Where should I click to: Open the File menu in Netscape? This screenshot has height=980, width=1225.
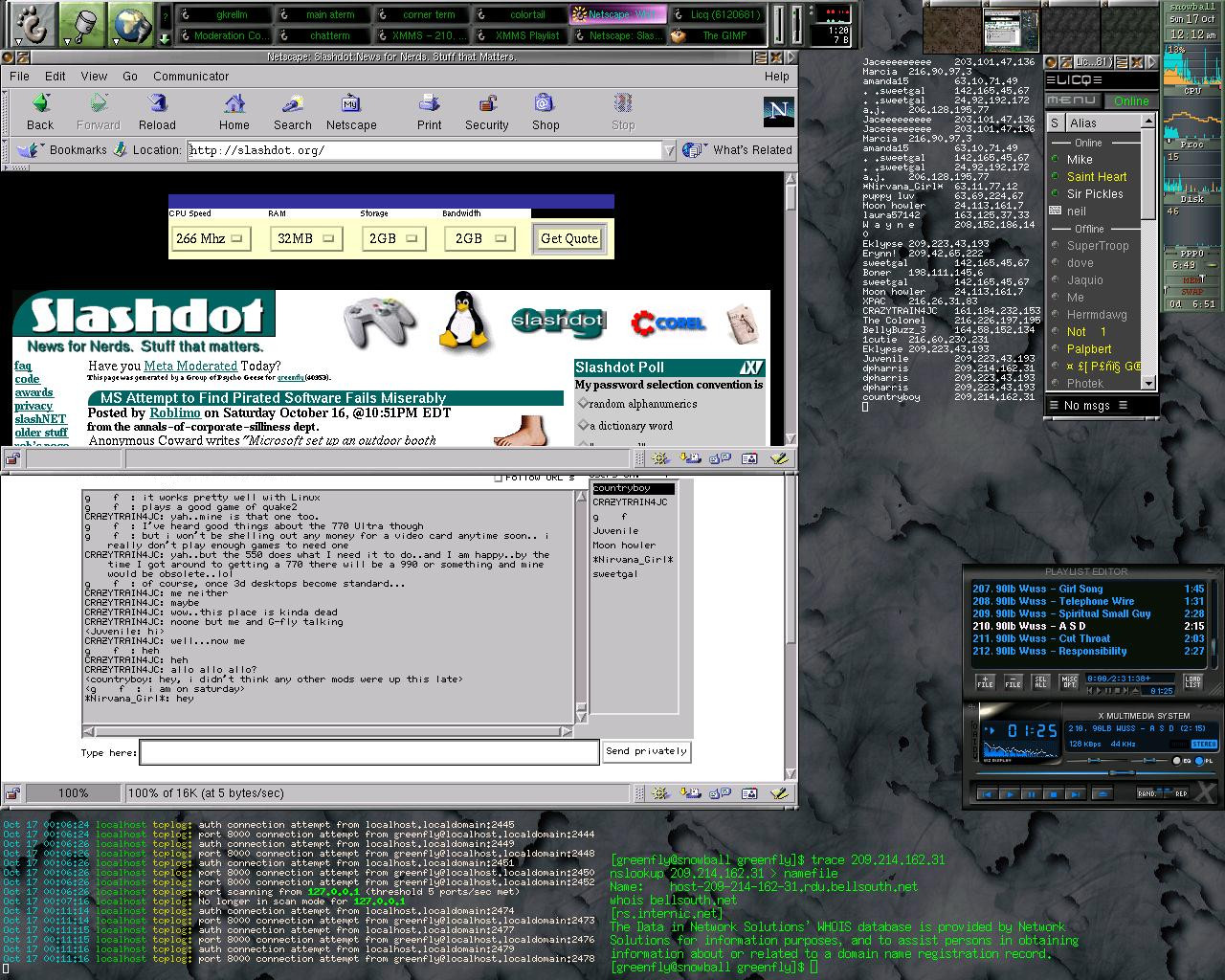[x=19, y=76]
